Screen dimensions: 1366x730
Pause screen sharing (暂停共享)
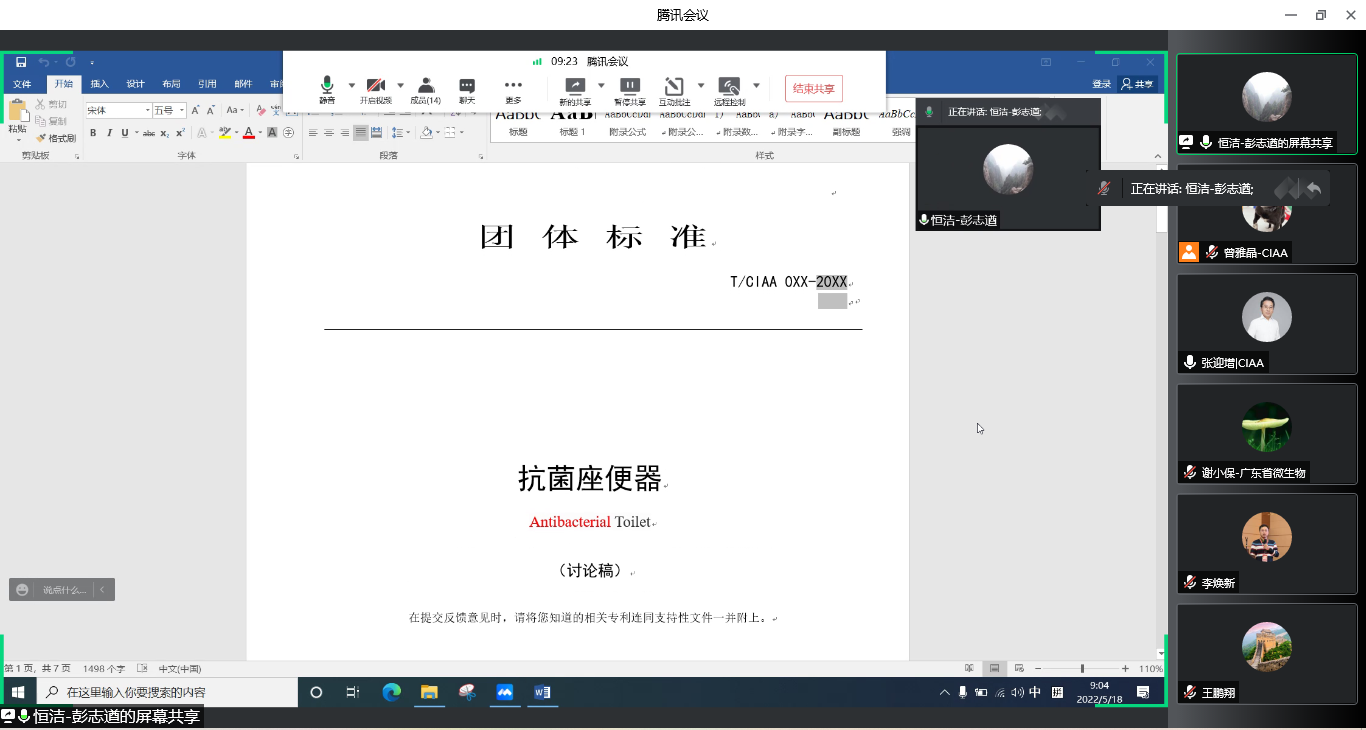630,90
